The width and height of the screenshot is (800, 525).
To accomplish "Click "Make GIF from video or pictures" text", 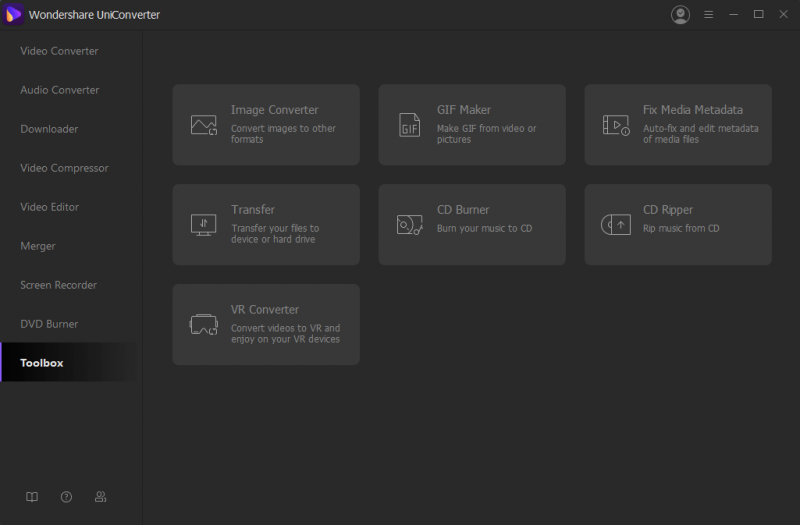I will 487,134.
